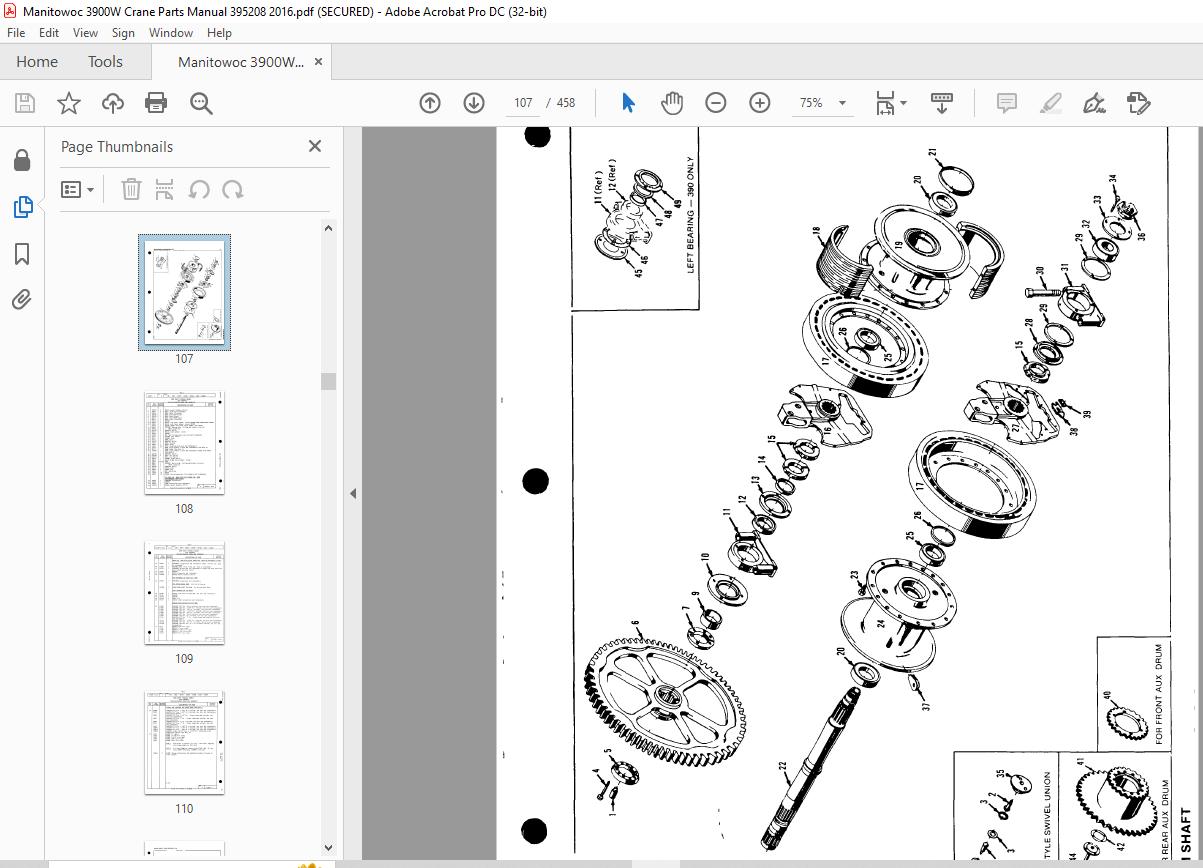This screenshot has width=1203, height=868.
Task: Zoom in with the plus circle icon
Action: click(x=760, y=103)
